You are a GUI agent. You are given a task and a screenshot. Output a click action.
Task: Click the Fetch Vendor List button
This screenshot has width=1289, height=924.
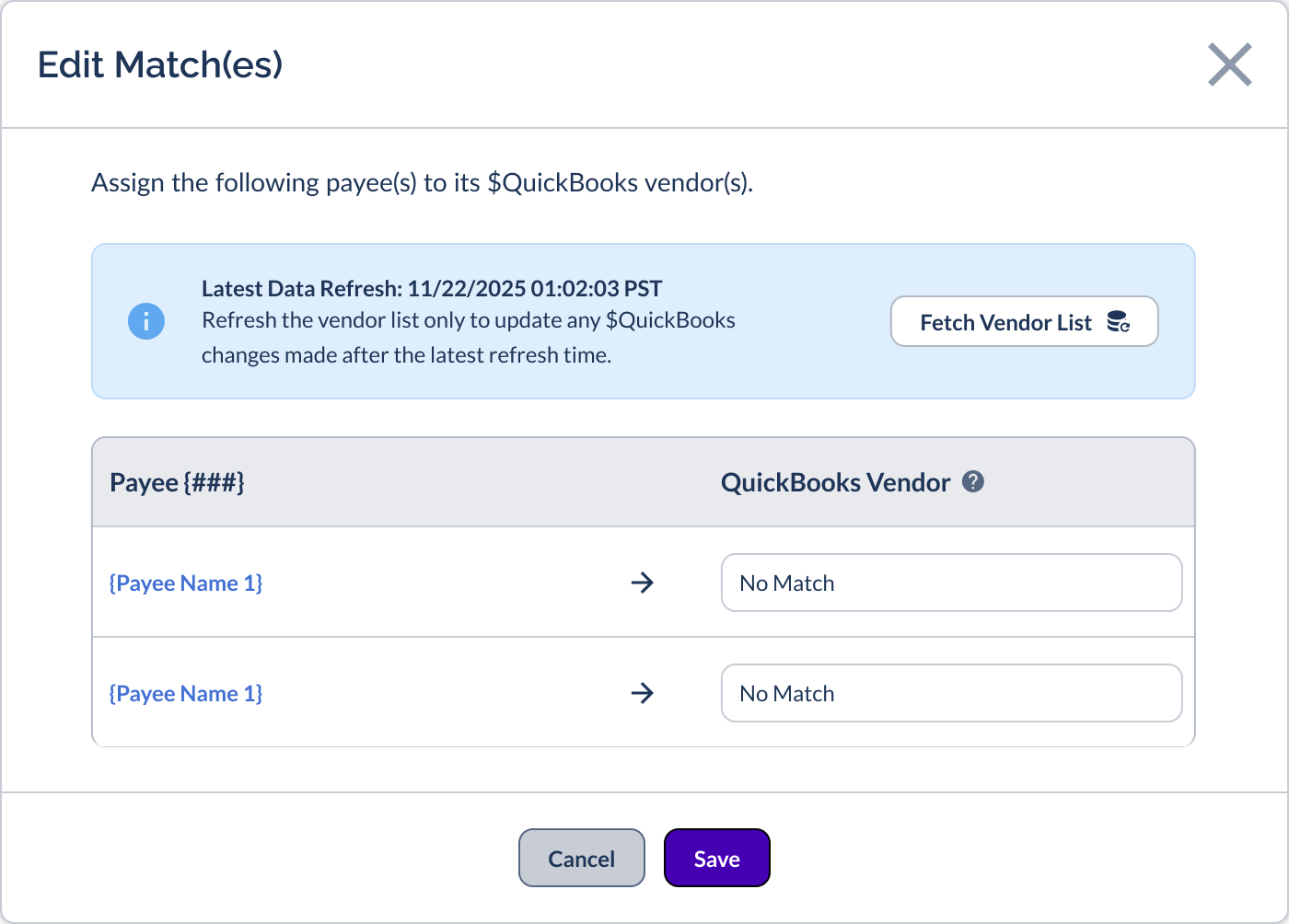tap(1024, 321)
